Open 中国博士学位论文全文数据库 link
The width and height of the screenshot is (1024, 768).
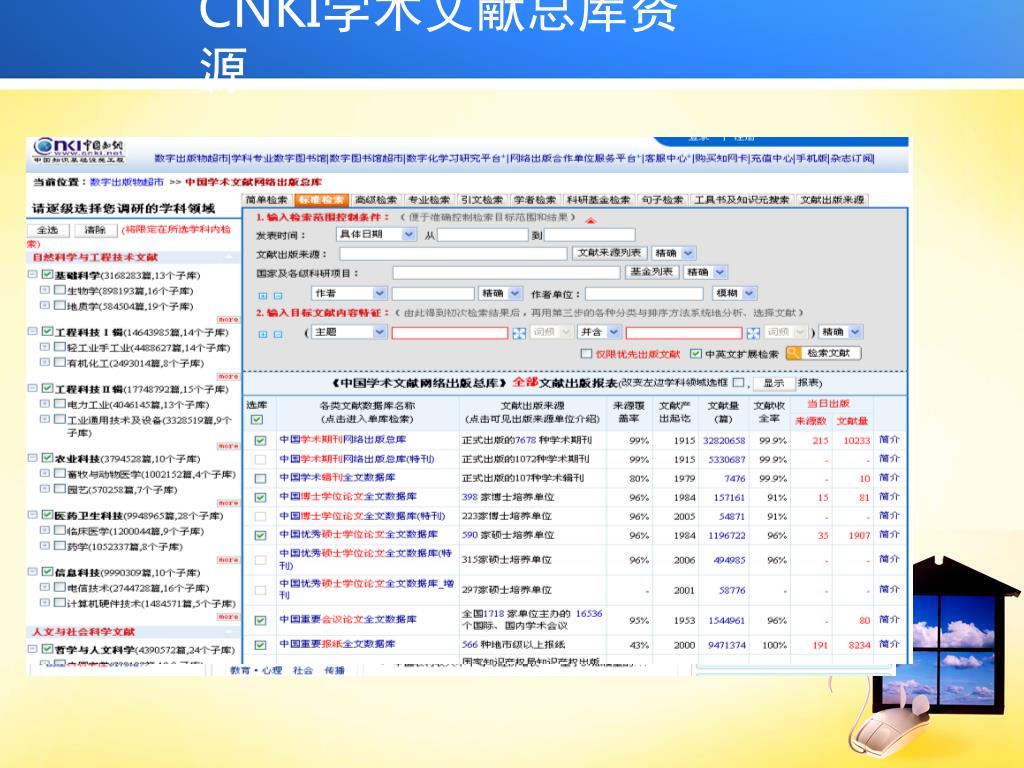[348, 497]
